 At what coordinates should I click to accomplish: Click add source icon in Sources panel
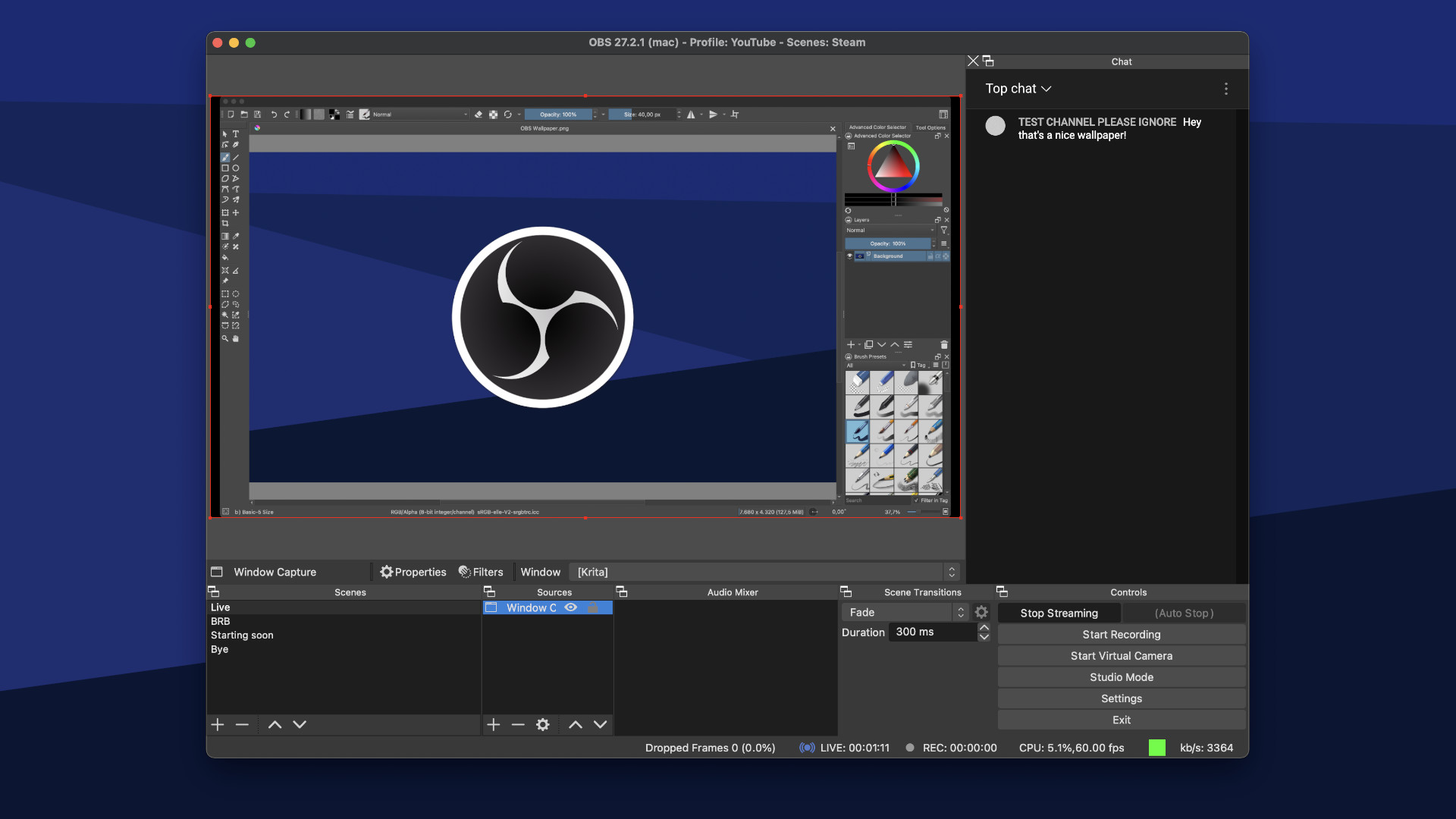(492, 724)
